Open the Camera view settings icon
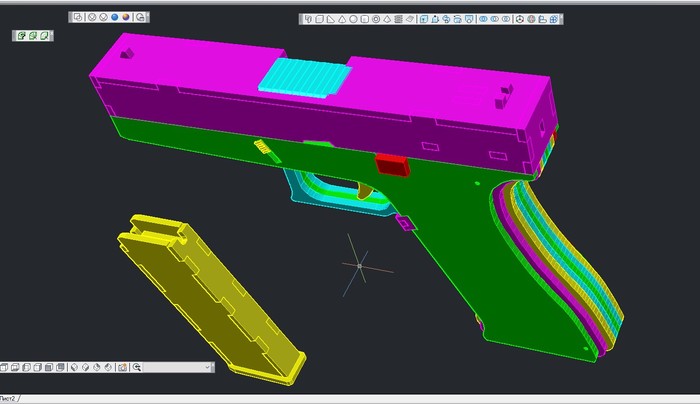 pyautogui.click(x=122, y=367)
